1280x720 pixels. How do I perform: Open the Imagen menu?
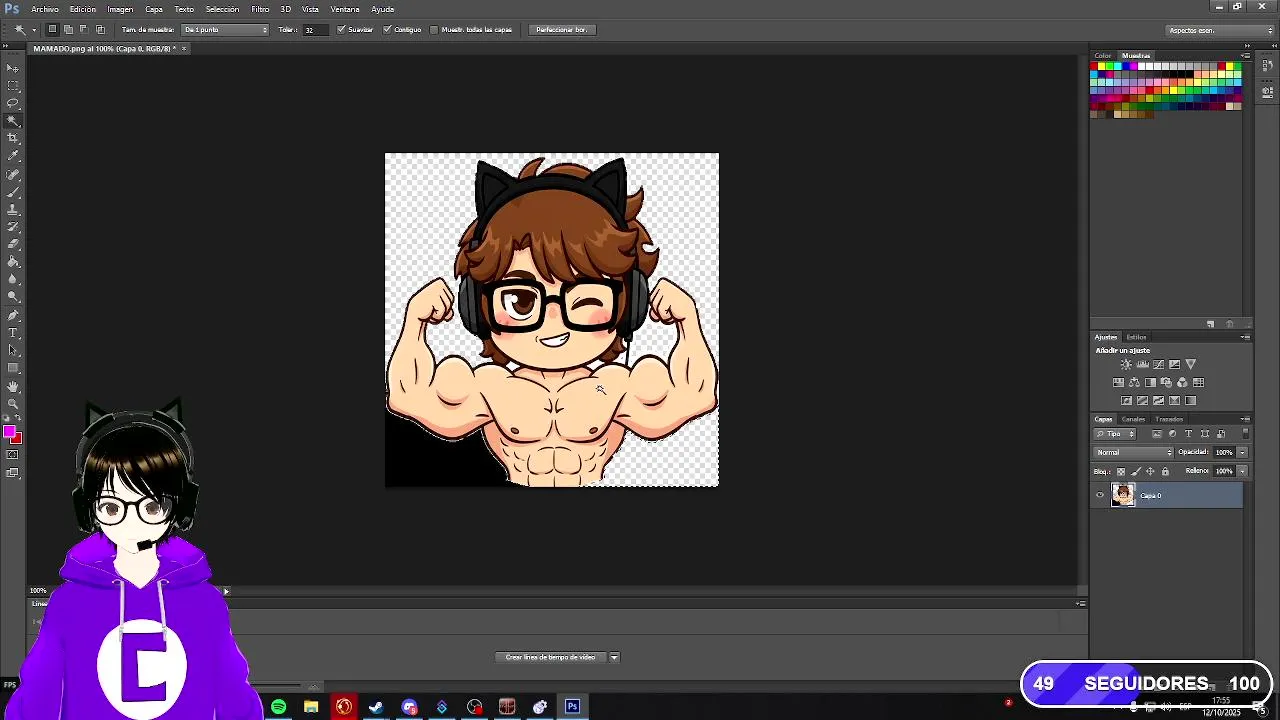[120, 9]
